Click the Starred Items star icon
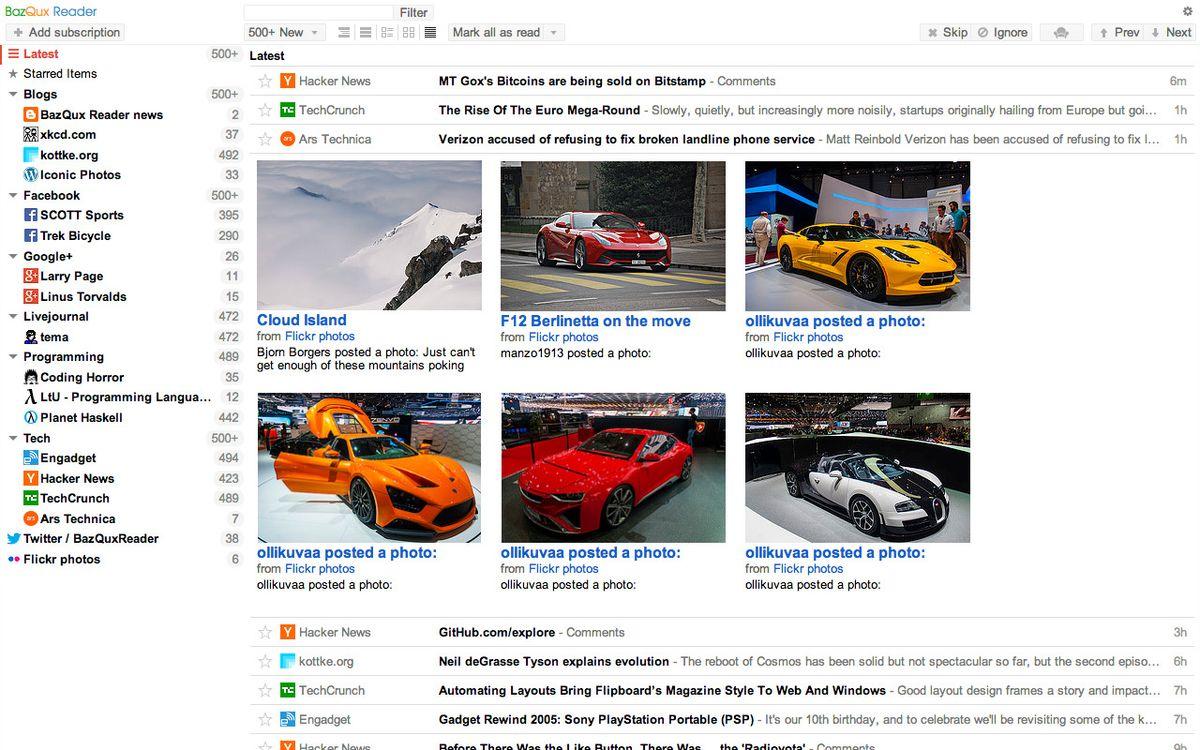This screenshot has width=1200, height=750. pyautogui.click(x=13, y=73)
